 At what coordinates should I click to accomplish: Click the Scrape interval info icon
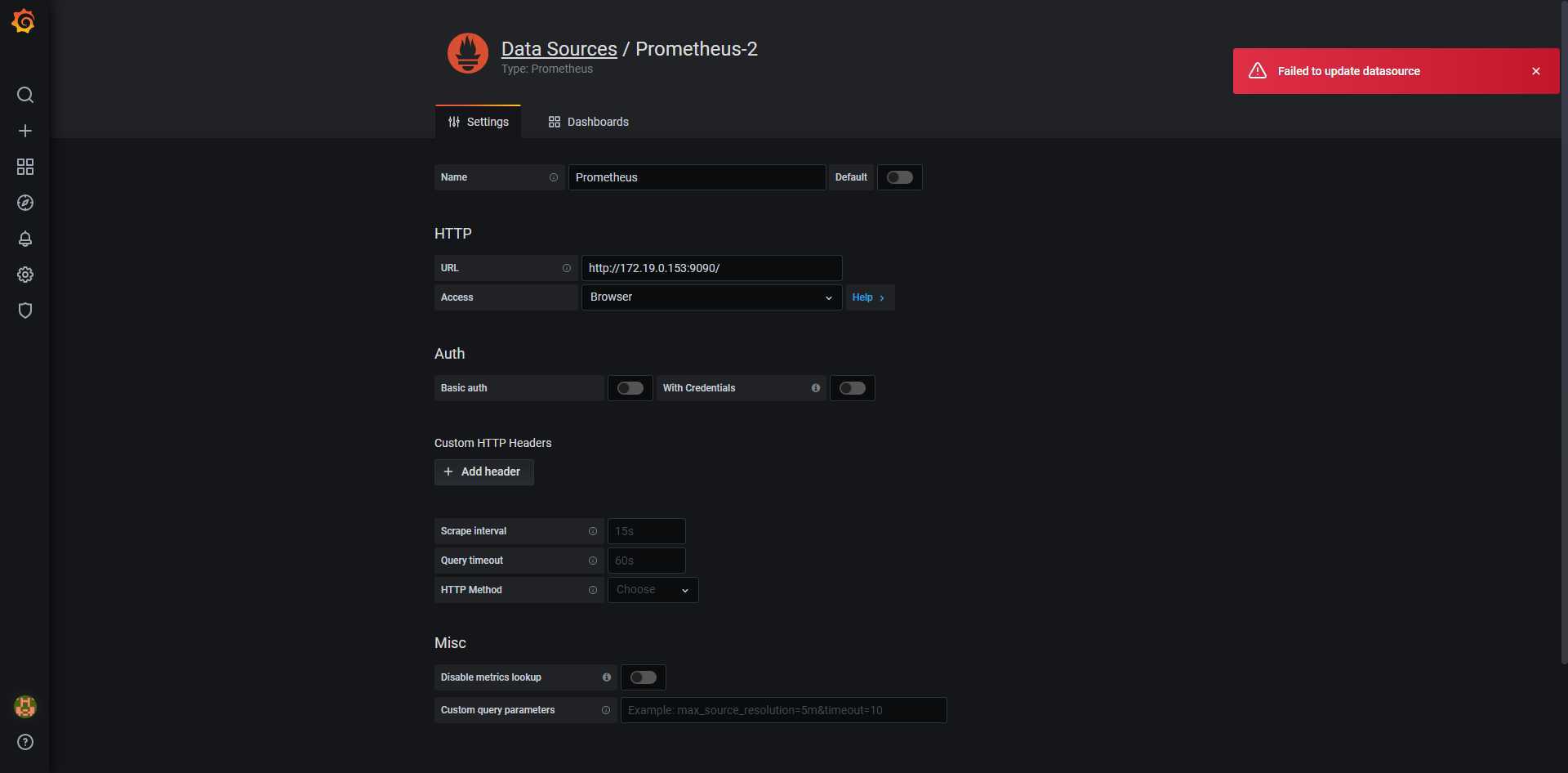[593, 531]
